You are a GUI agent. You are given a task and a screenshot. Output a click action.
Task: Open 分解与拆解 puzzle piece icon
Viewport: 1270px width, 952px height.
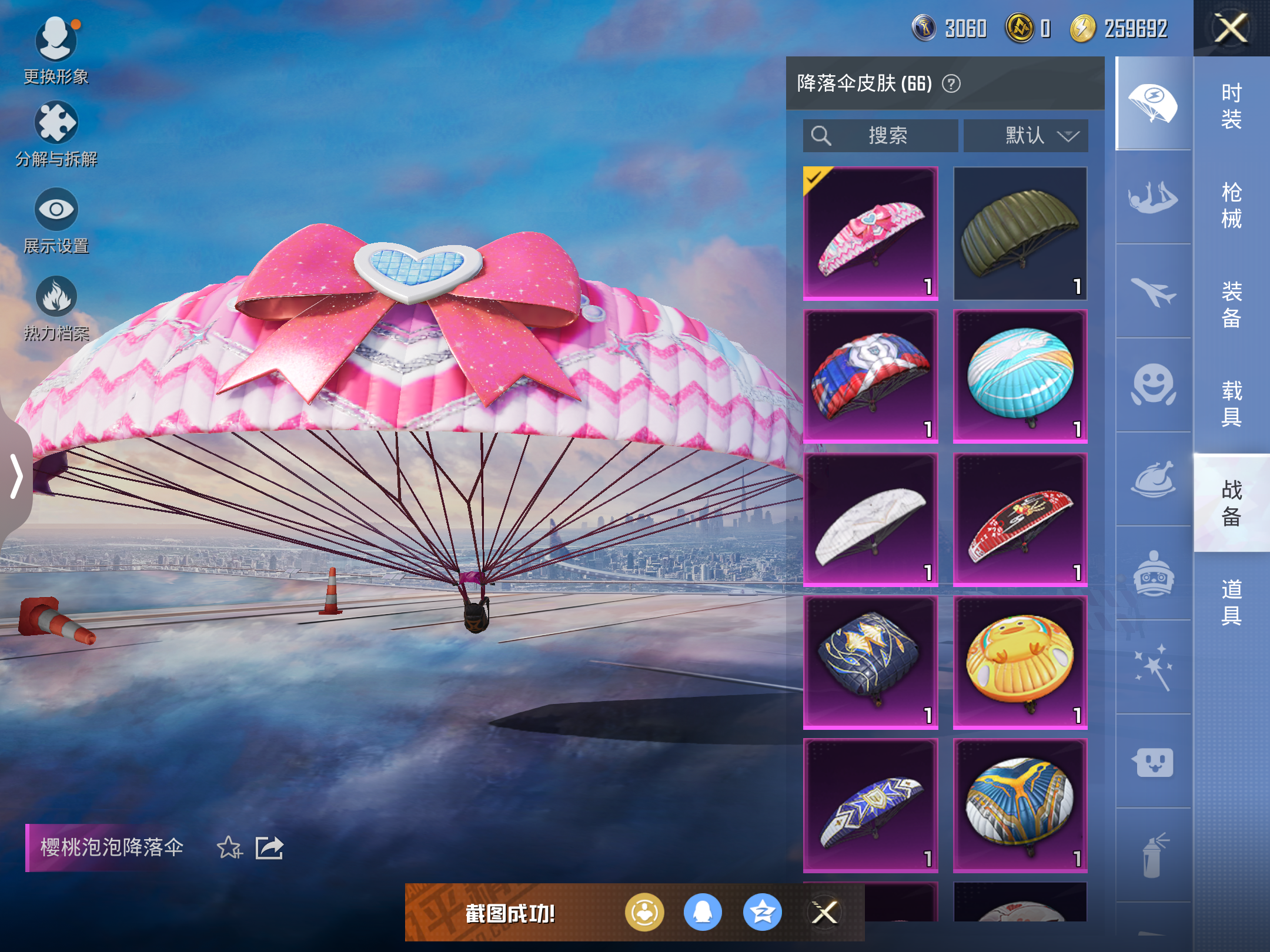pyautogui.click(x=56, y=123)
